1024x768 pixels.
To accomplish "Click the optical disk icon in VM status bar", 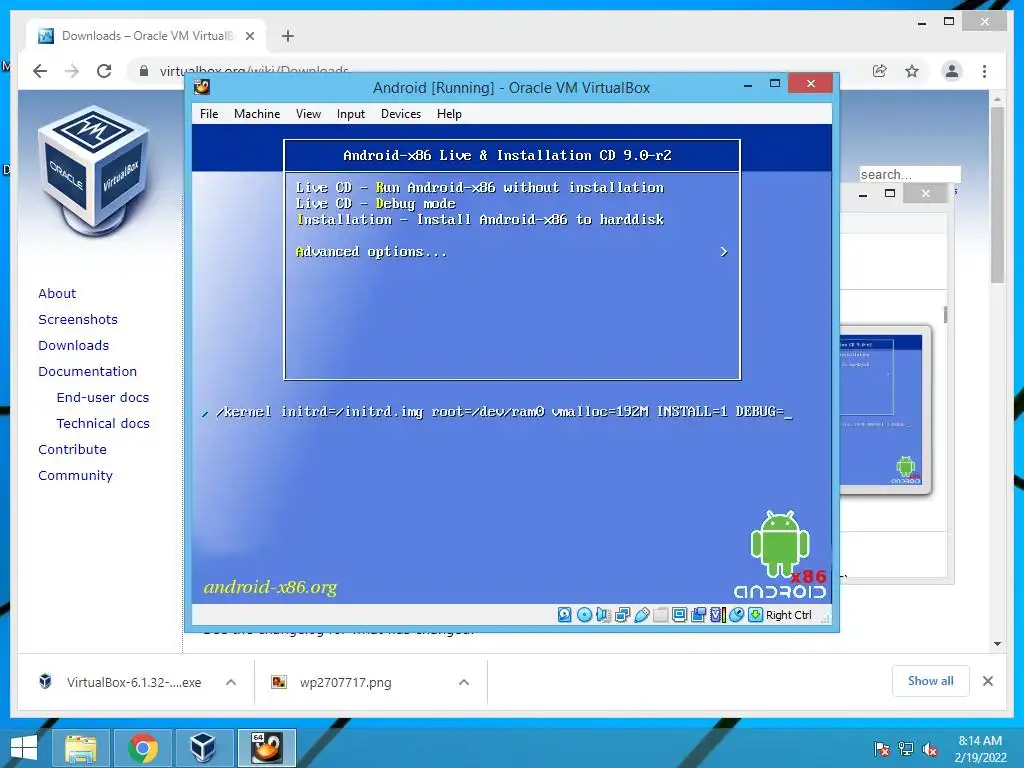I will point(584,615).
